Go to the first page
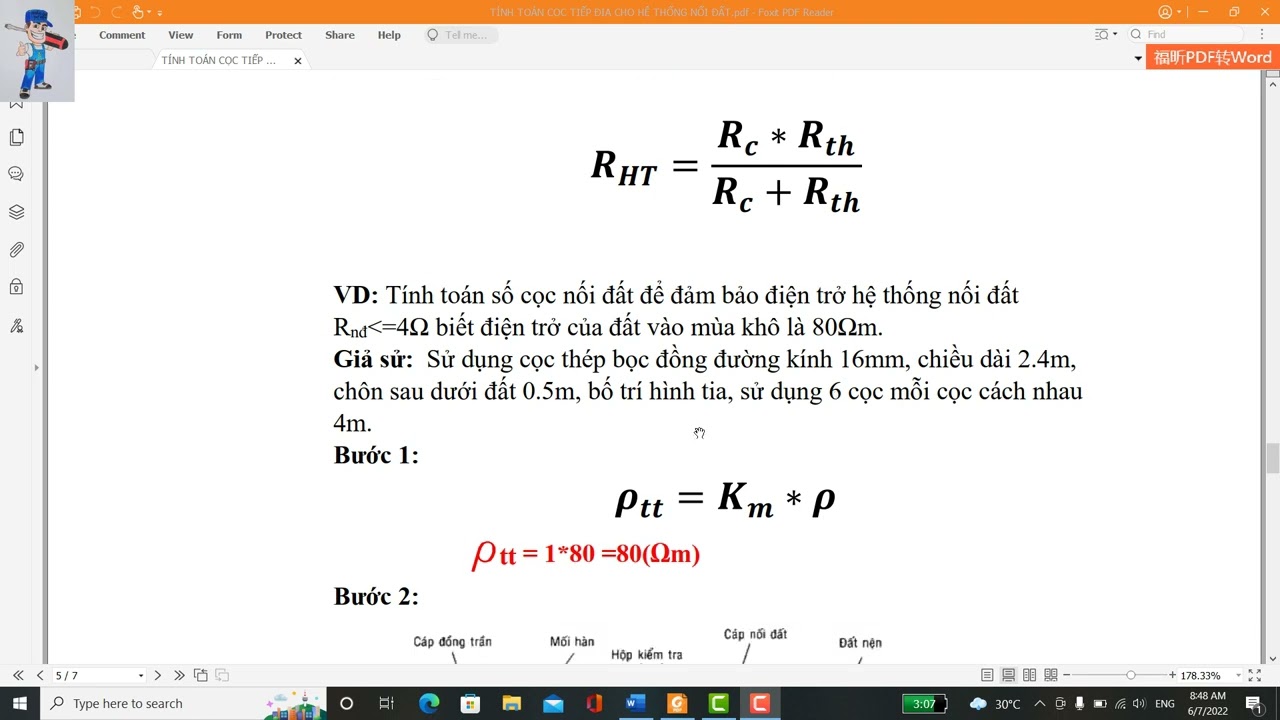1280x720 pixels. coord(18,675)
